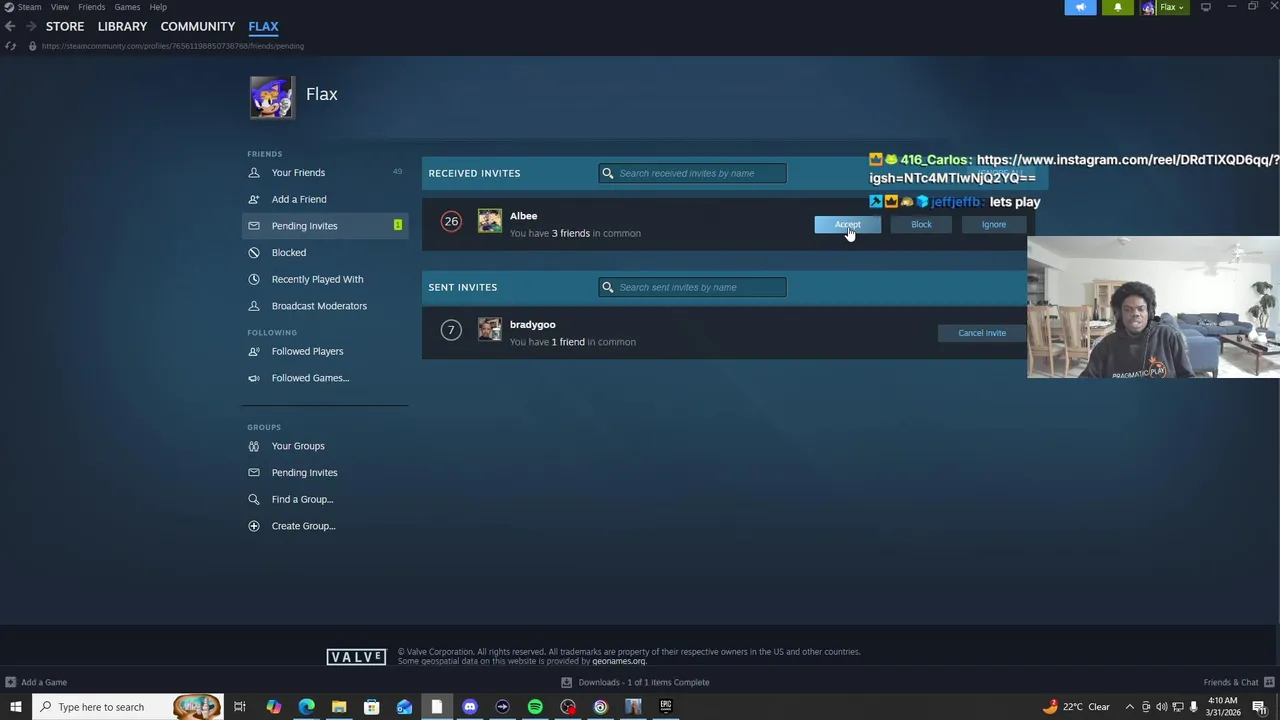
Task: Switch to the LIBRARY tab
Action: click(x=122, y=26)
